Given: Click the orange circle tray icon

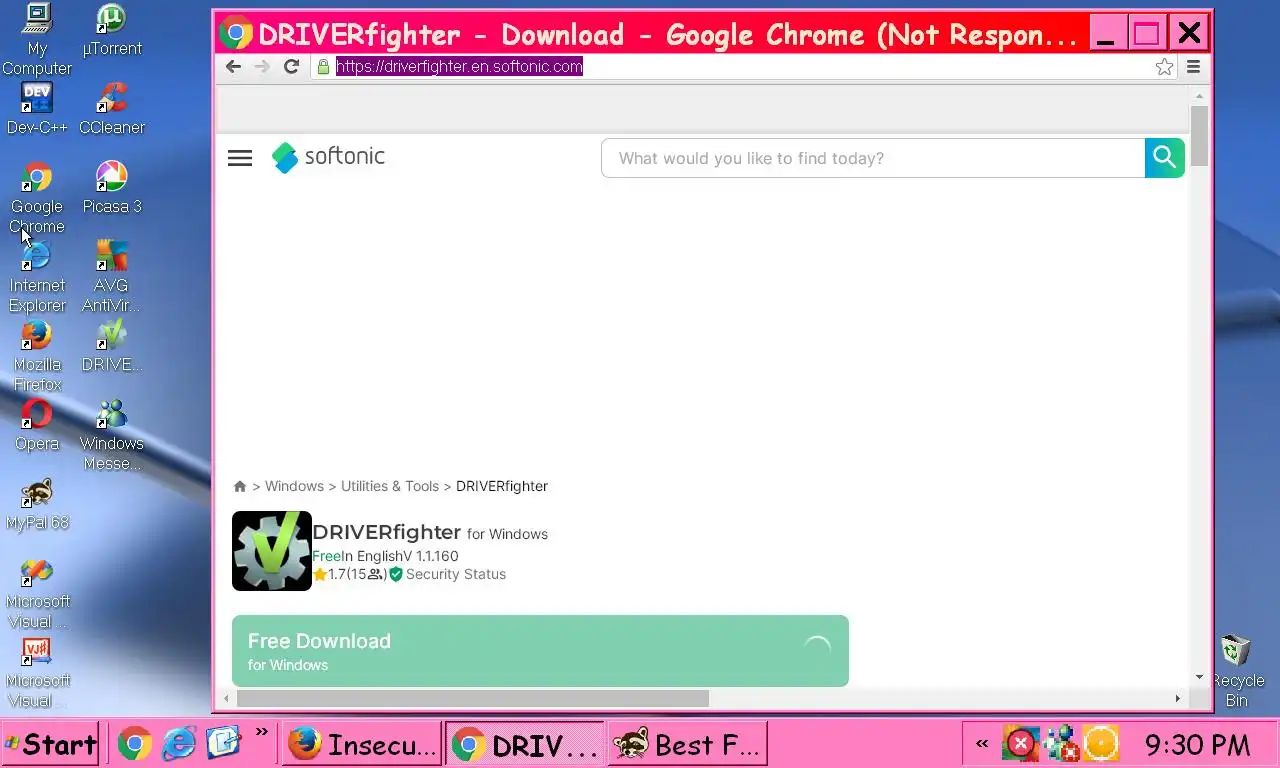Looking at the screenshot, I should tap(1101, 743).
